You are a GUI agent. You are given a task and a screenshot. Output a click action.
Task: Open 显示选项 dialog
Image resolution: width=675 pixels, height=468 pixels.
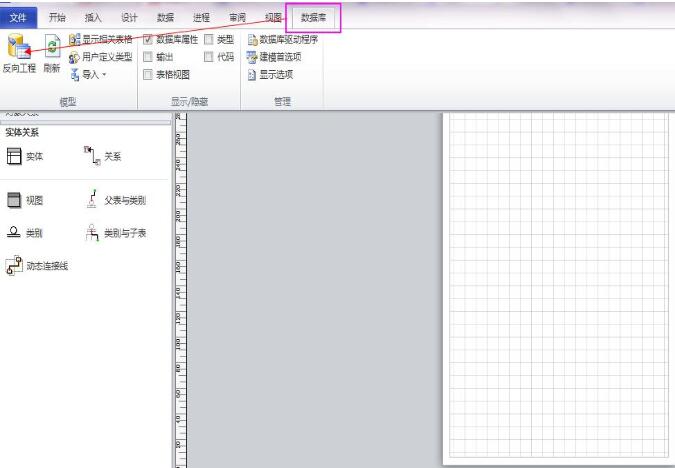[x=270, y=74]
